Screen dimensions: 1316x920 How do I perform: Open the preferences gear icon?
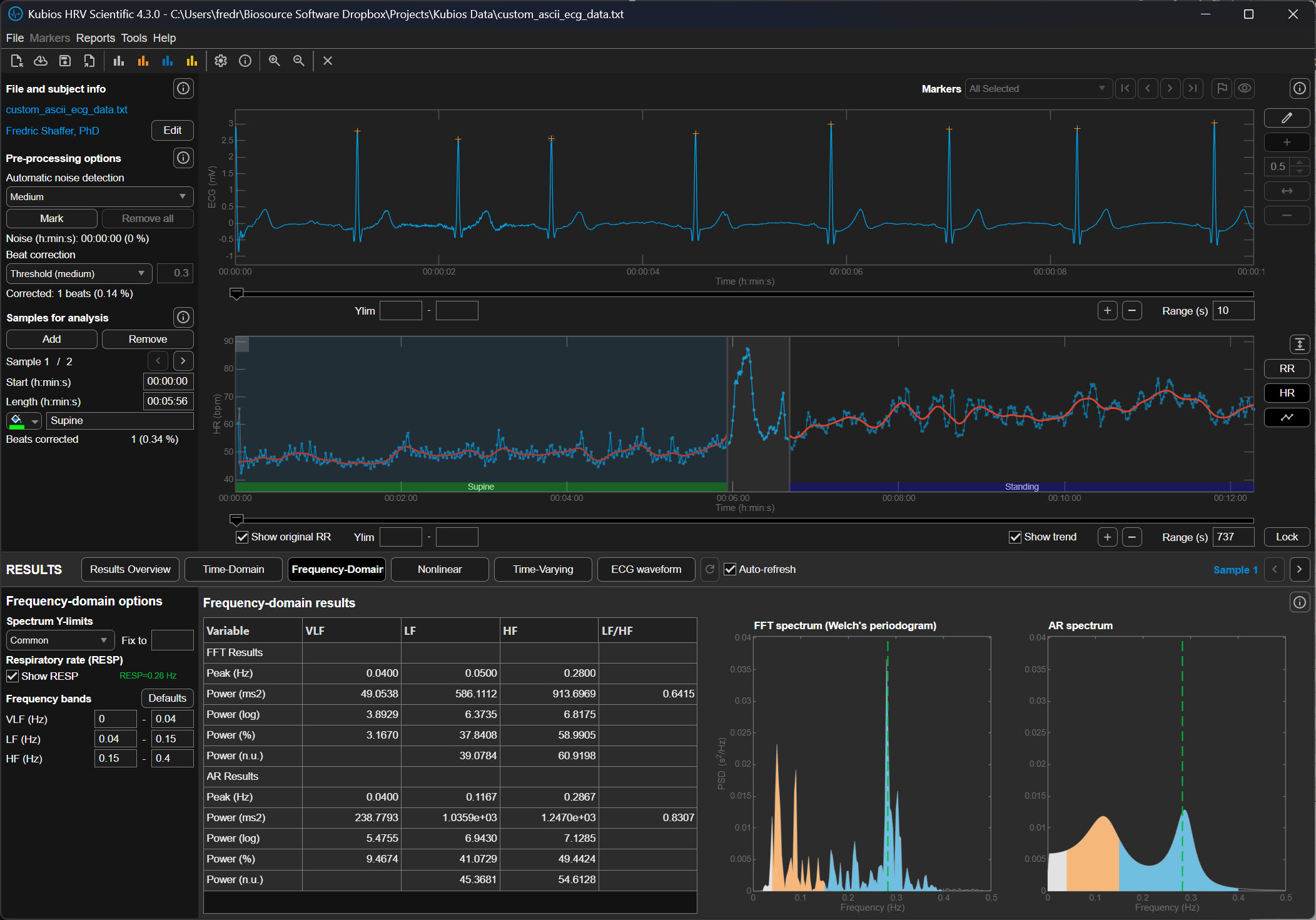pos(220,61)
